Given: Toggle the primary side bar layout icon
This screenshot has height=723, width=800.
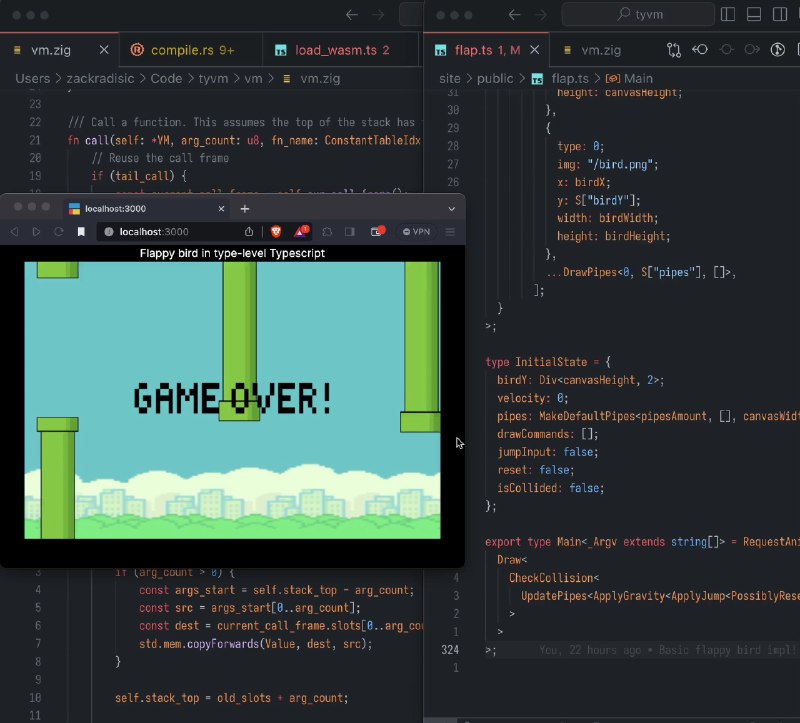Looking at the screenshot, I should (728, 14).
